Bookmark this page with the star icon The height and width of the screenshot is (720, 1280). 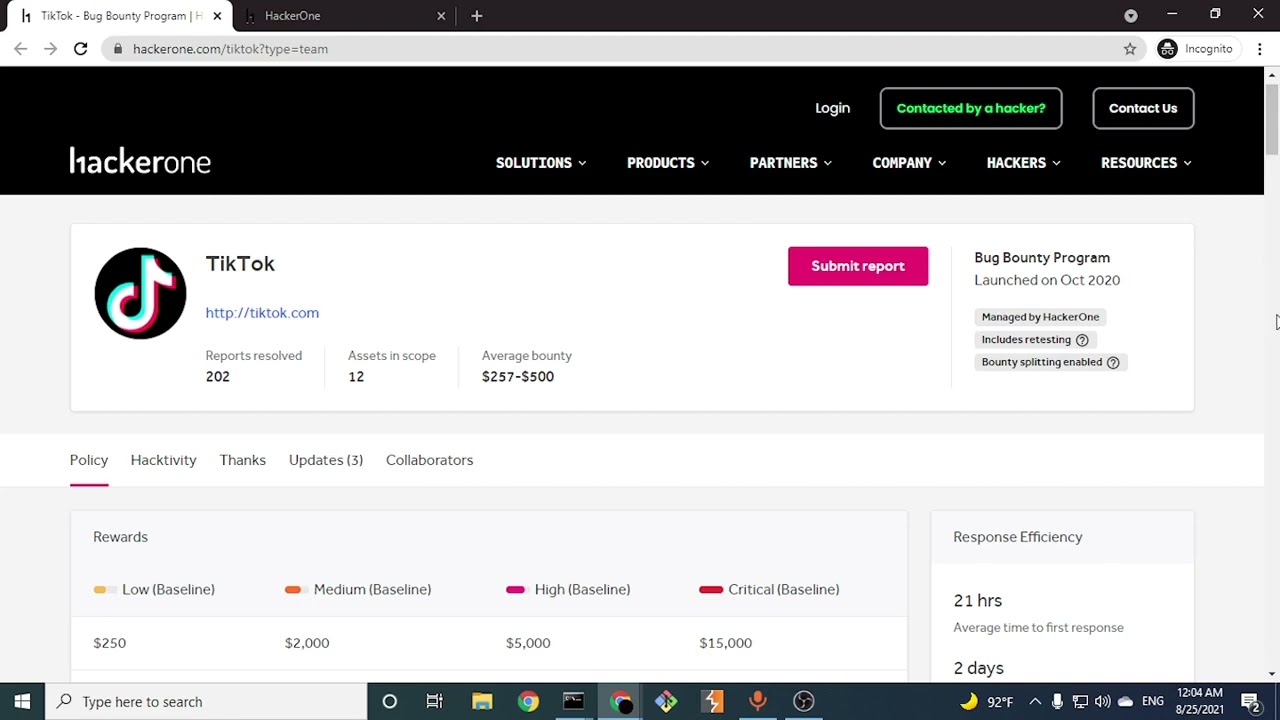(1130, 49)
